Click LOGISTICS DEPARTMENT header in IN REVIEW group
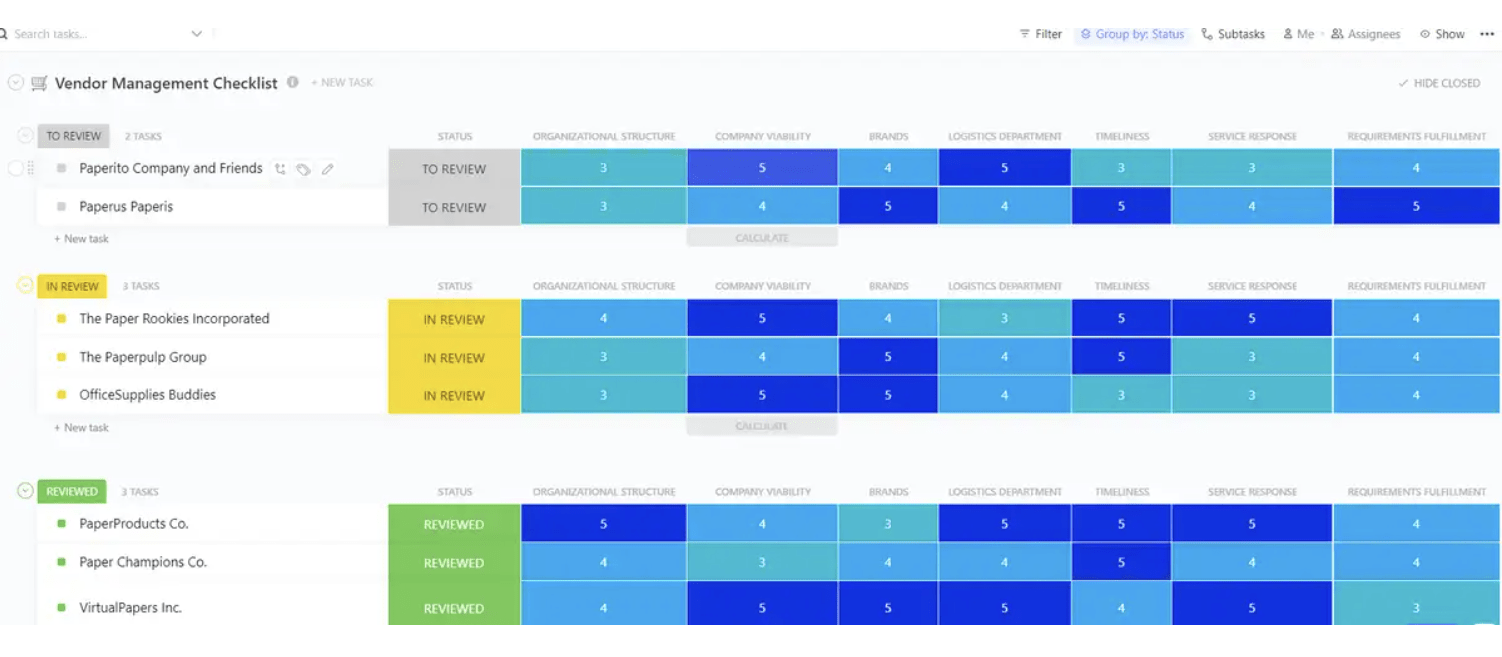Viewport: 1502px width, 657px height. point(1004,286)
